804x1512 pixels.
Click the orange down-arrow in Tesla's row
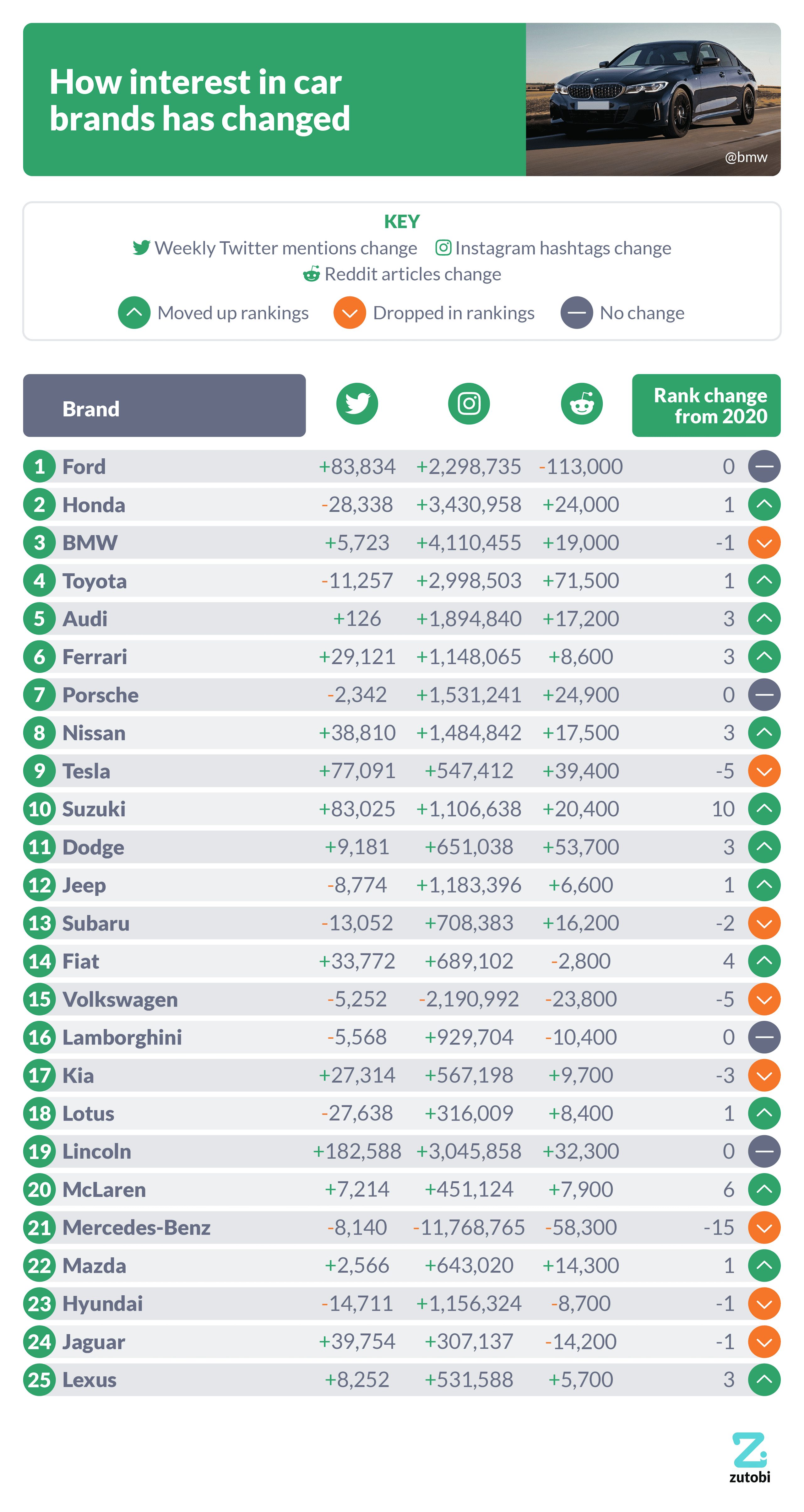pos(763,771)
